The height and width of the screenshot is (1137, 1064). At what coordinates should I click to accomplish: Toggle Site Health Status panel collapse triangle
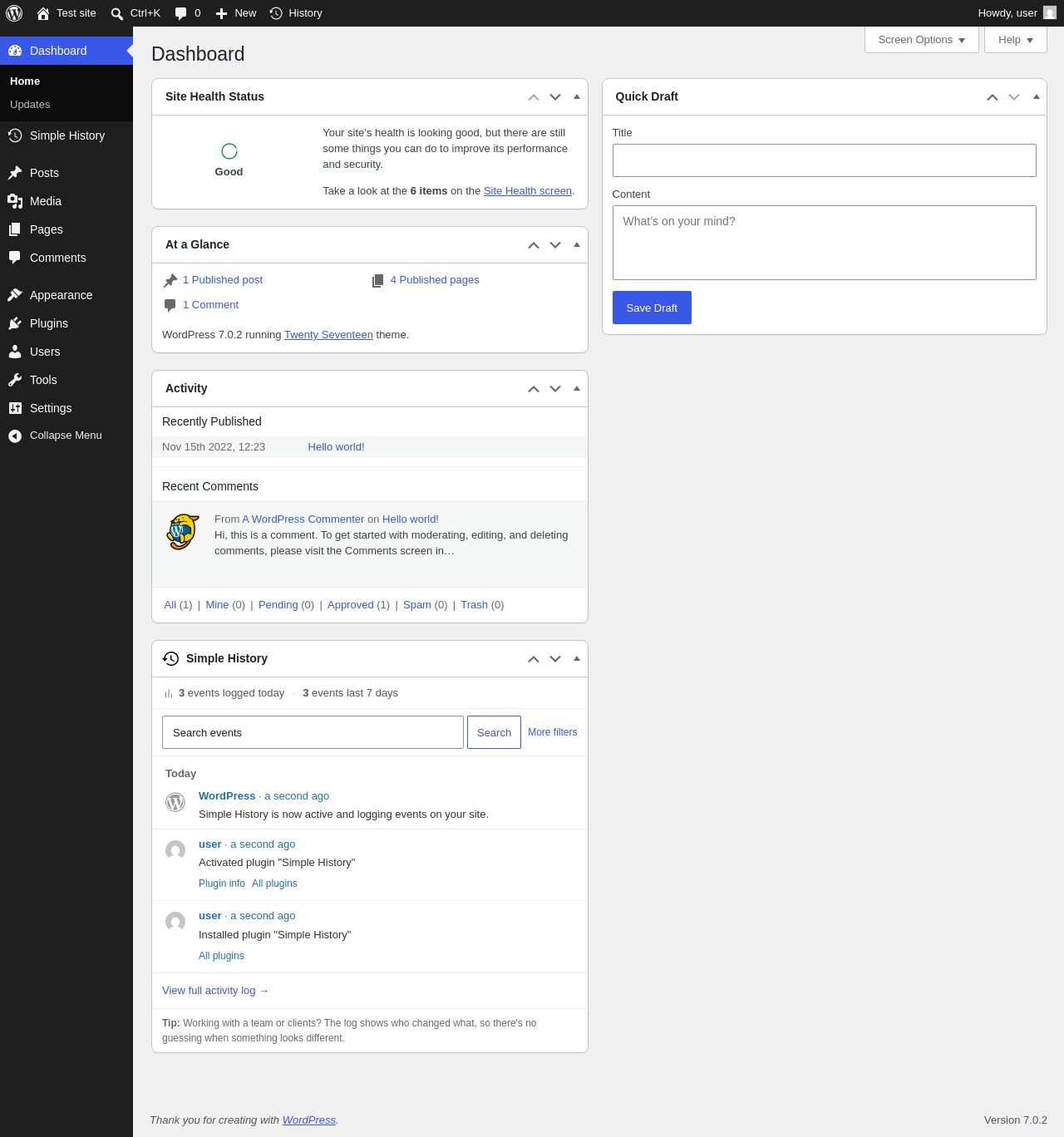(577, 96)
